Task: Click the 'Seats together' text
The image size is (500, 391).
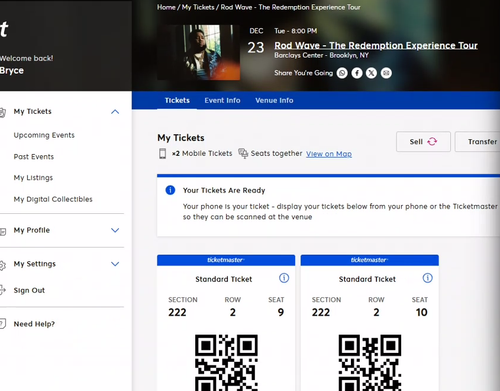Action: point(276,153)
